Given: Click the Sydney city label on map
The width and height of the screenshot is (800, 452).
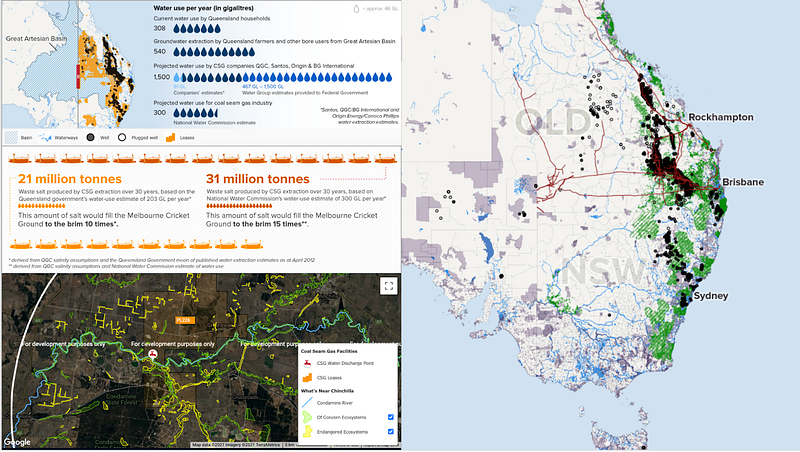Looking at the screenshot, I should tap(711, 295).
